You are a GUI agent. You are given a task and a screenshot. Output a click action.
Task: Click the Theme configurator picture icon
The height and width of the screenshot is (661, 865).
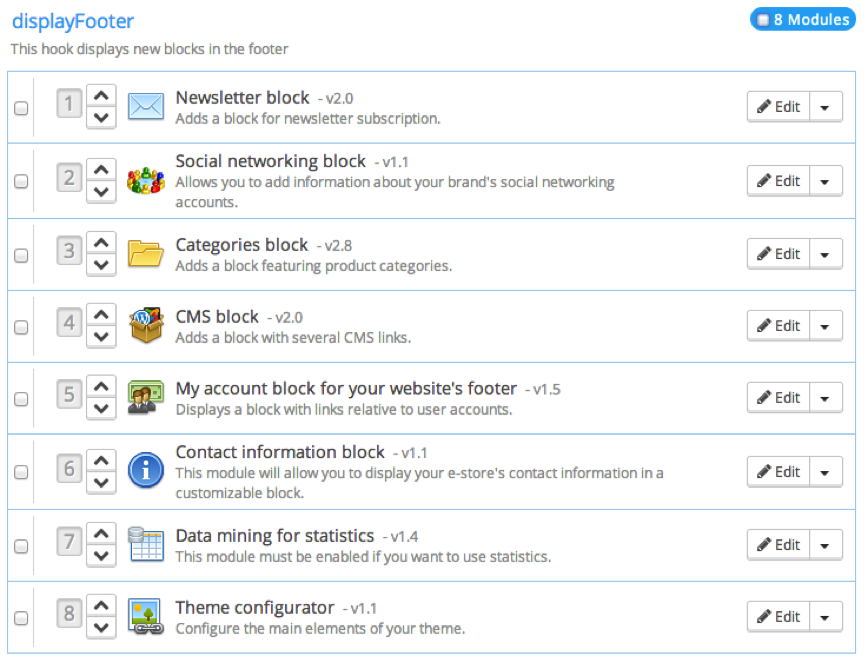coord(146,616)
